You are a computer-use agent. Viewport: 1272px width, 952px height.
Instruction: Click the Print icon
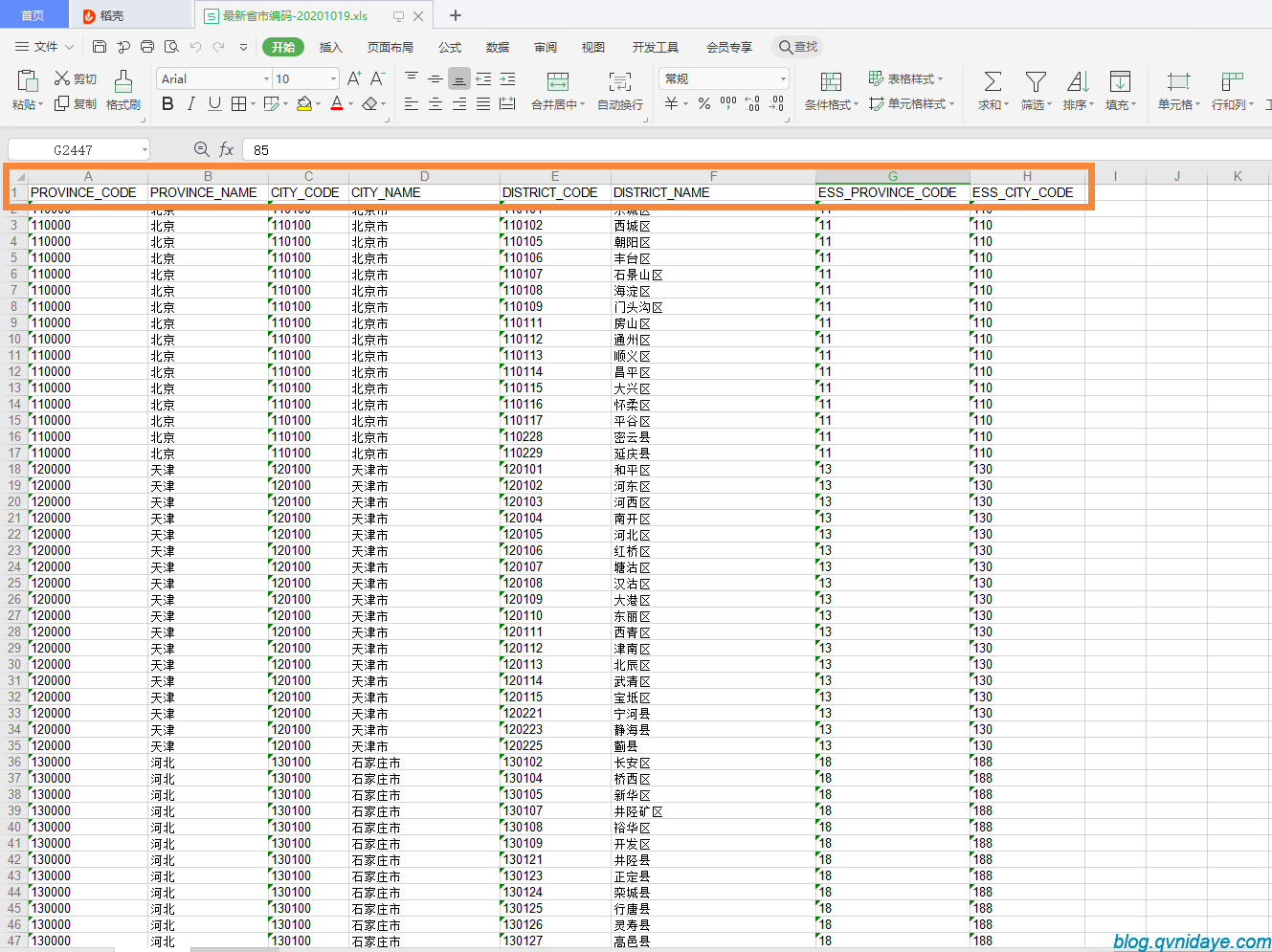[x=147, y=46]
